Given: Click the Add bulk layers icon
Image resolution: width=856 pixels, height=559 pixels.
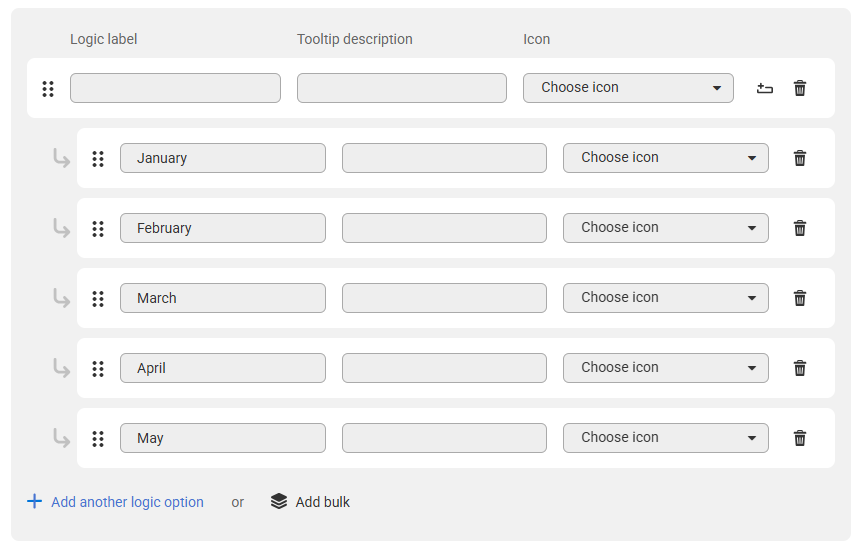Looking at the screenshot, I should click(x=278, y=501).
